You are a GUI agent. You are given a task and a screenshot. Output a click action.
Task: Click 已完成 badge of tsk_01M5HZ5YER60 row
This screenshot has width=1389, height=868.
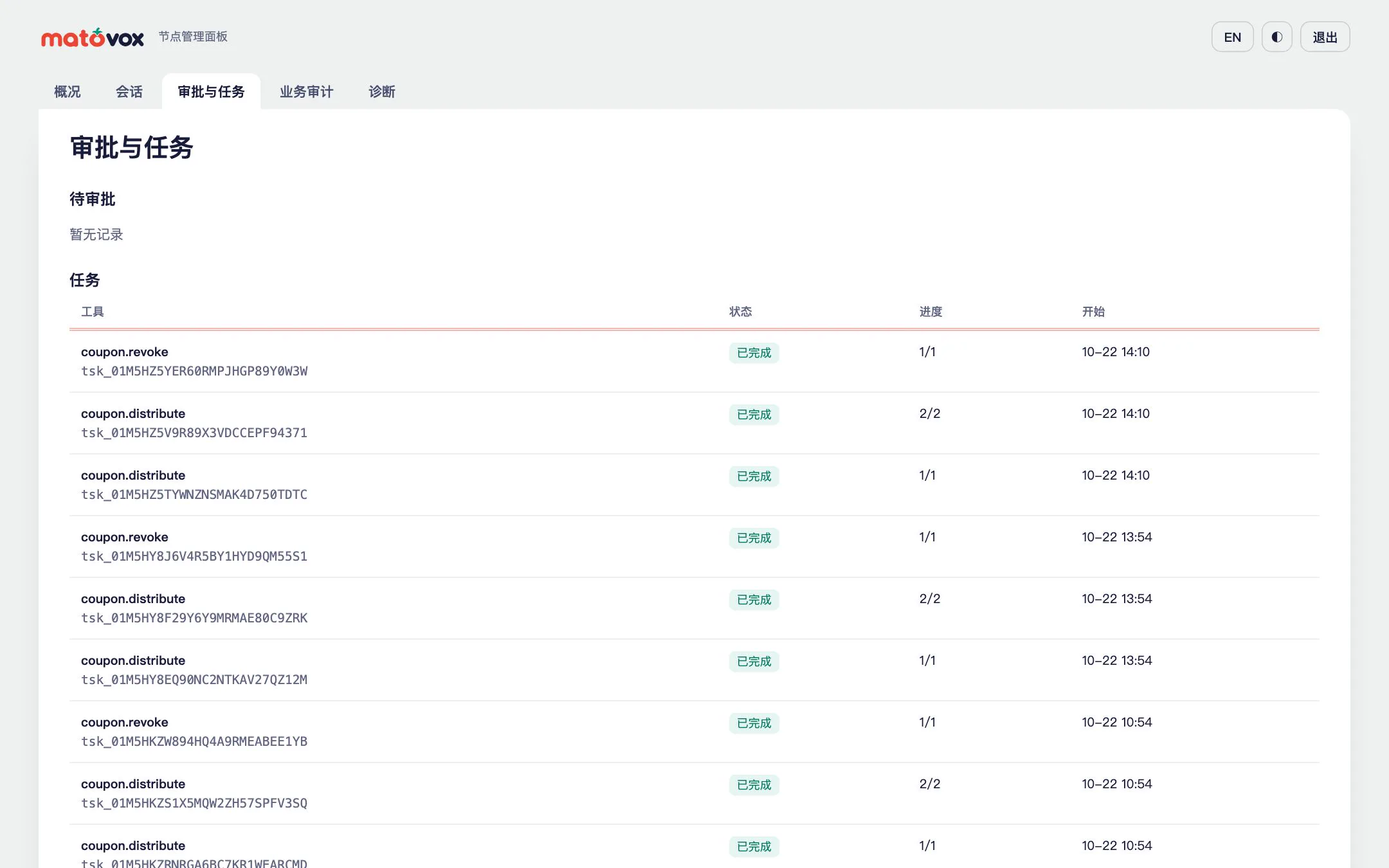754,353
